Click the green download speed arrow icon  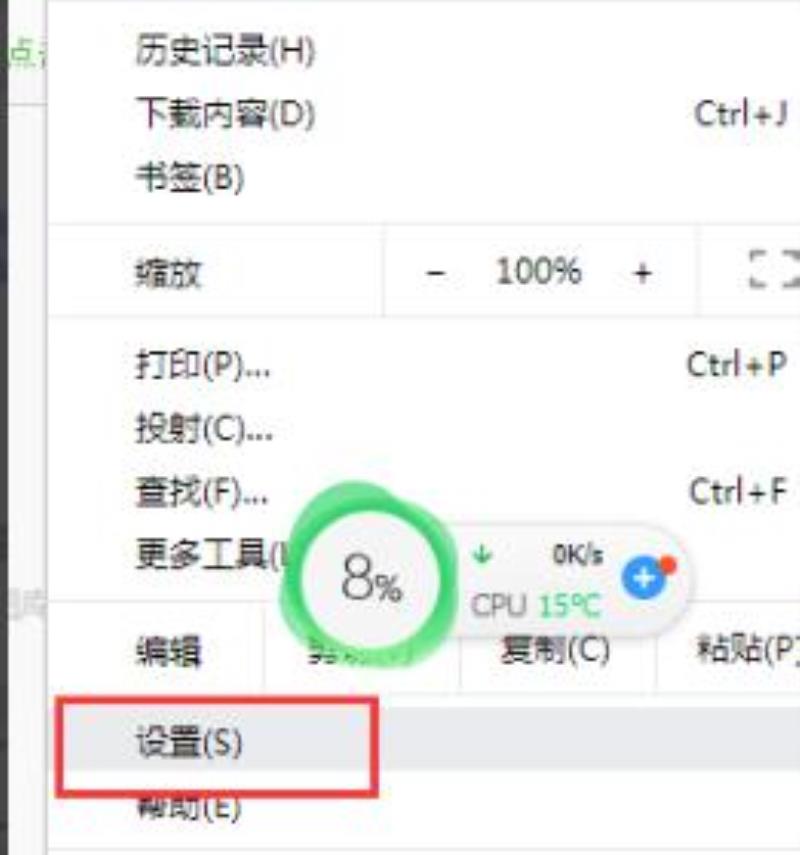coord(482,555)
